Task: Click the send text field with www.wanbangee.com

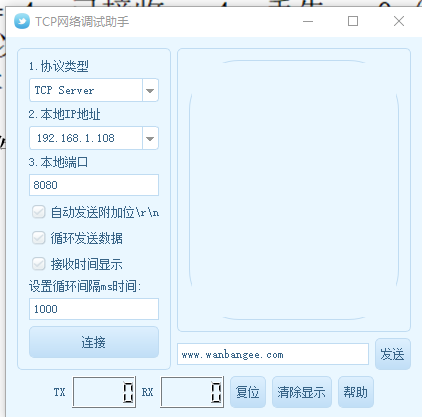Action: click(x=273, y=354)
